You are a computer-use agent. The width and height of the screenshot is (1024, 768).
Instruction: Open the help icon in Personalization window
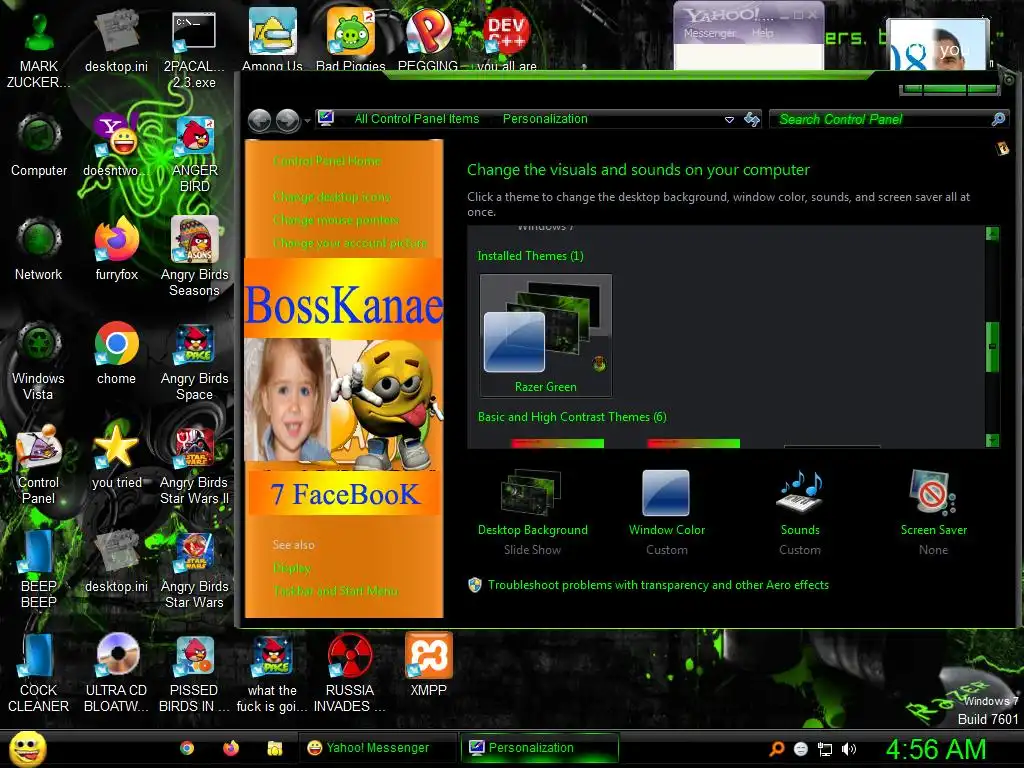(1002, 149)
